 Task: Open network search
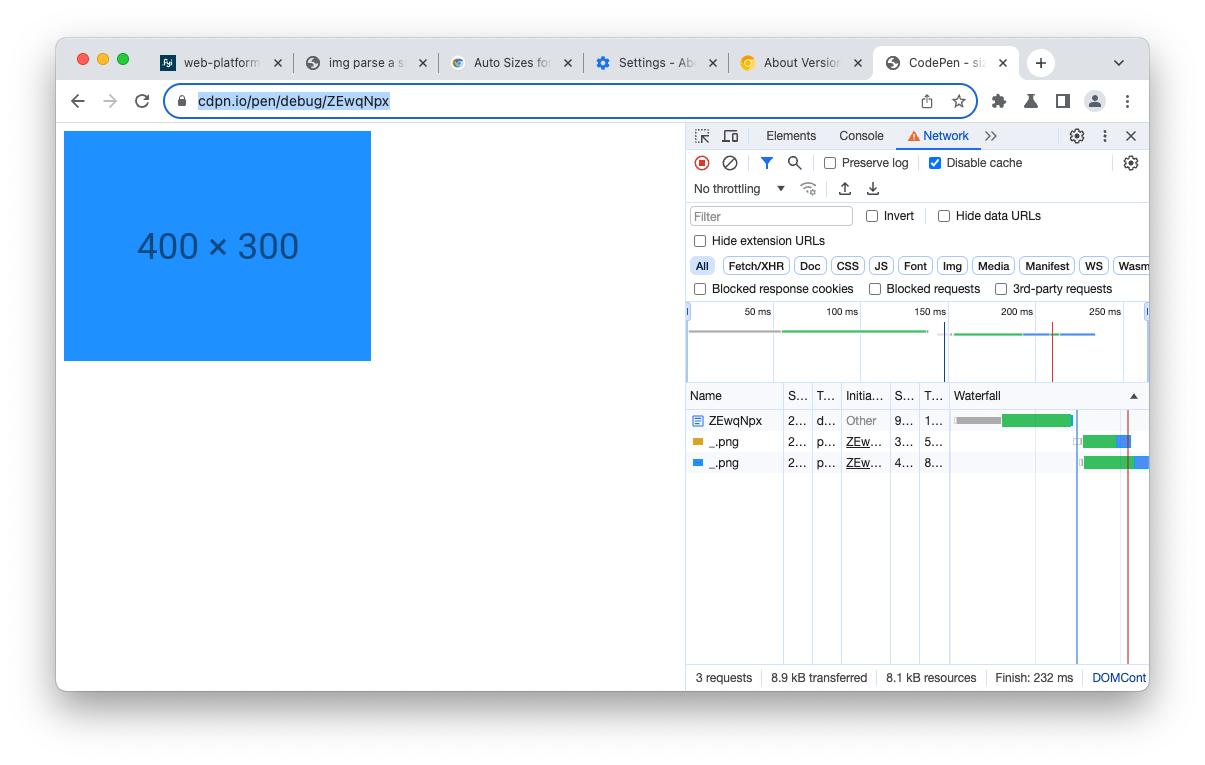point(794,162)
